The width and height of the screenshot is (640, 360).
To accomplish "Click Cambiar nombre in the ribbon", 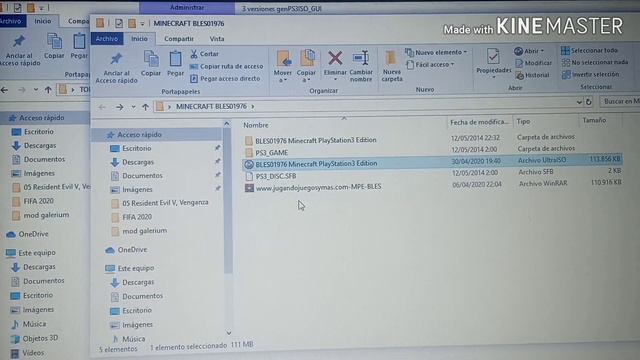I will [x=361, y=66].
